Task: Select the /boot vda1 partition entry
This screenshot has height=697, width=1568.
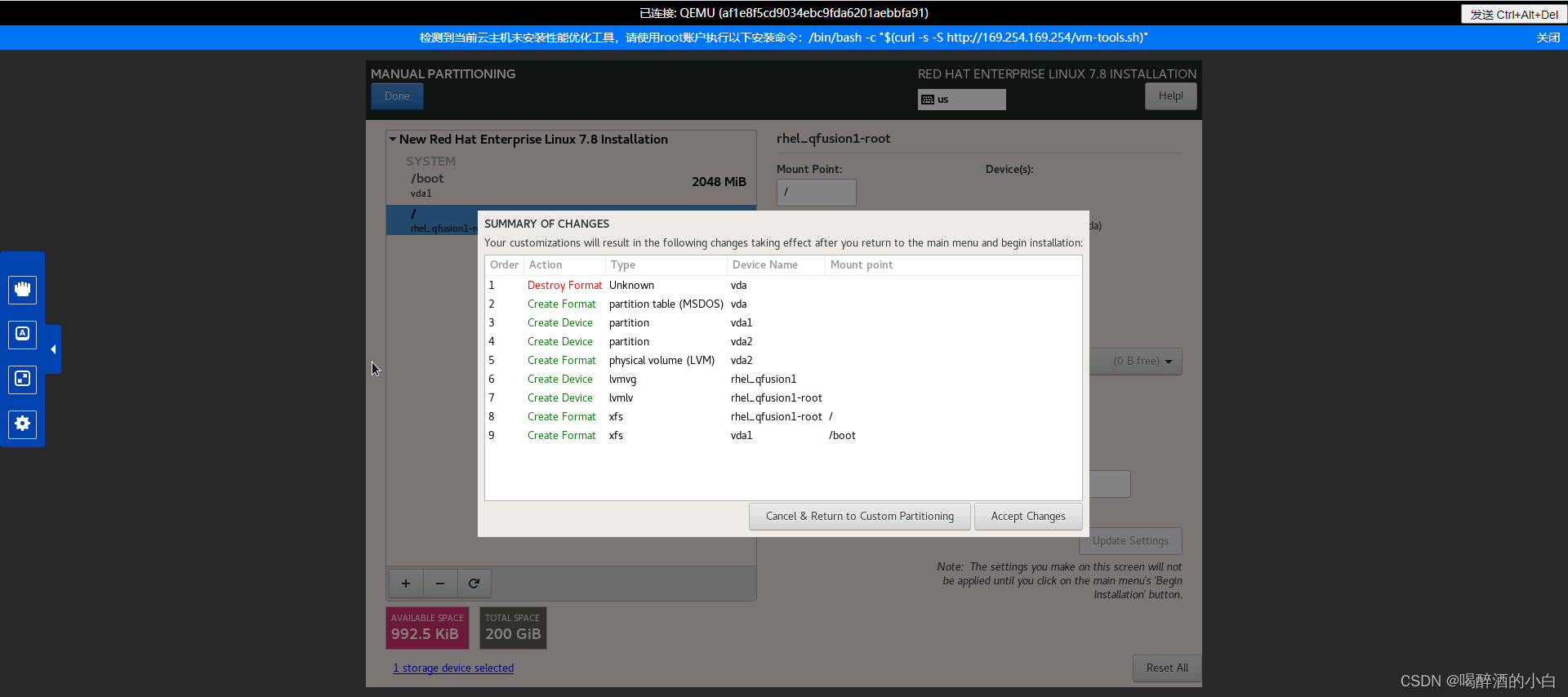Action: (x=571, y=185)
